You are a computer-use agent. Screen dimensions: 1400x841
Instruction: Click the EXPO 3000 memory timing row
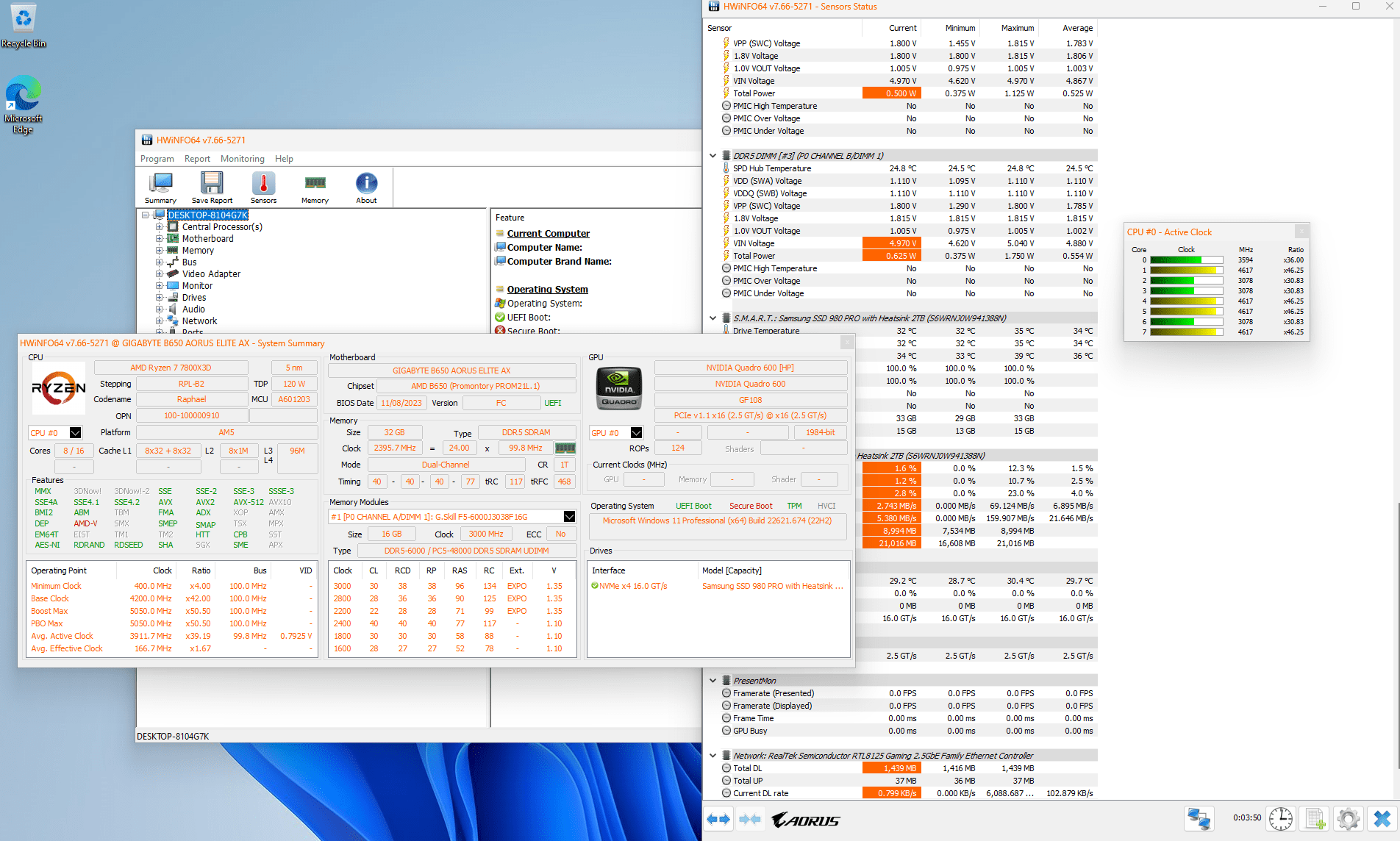(x=451, y=586)
